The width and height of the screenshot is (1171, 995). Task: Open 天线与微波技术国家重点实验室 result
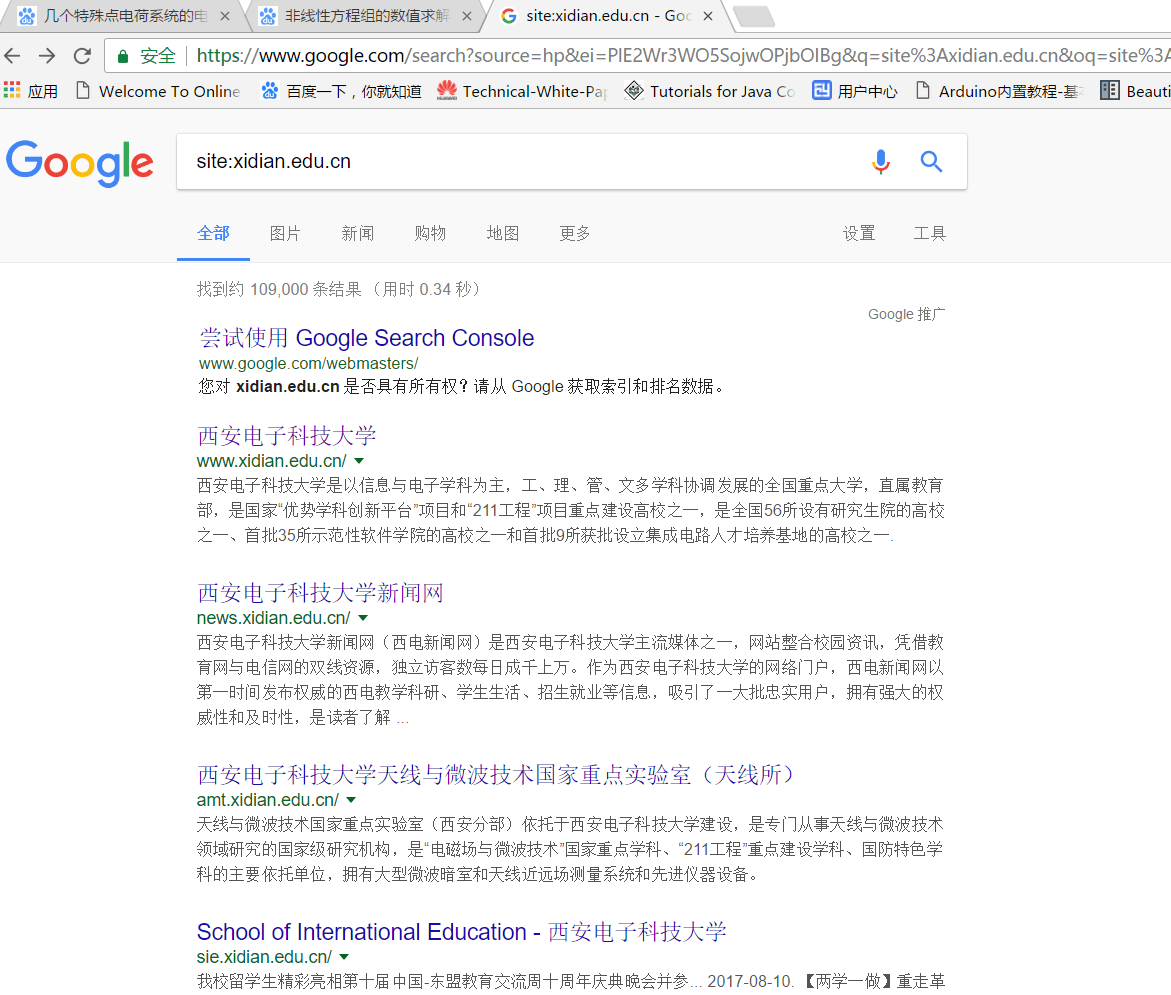[x=496, y=774]
